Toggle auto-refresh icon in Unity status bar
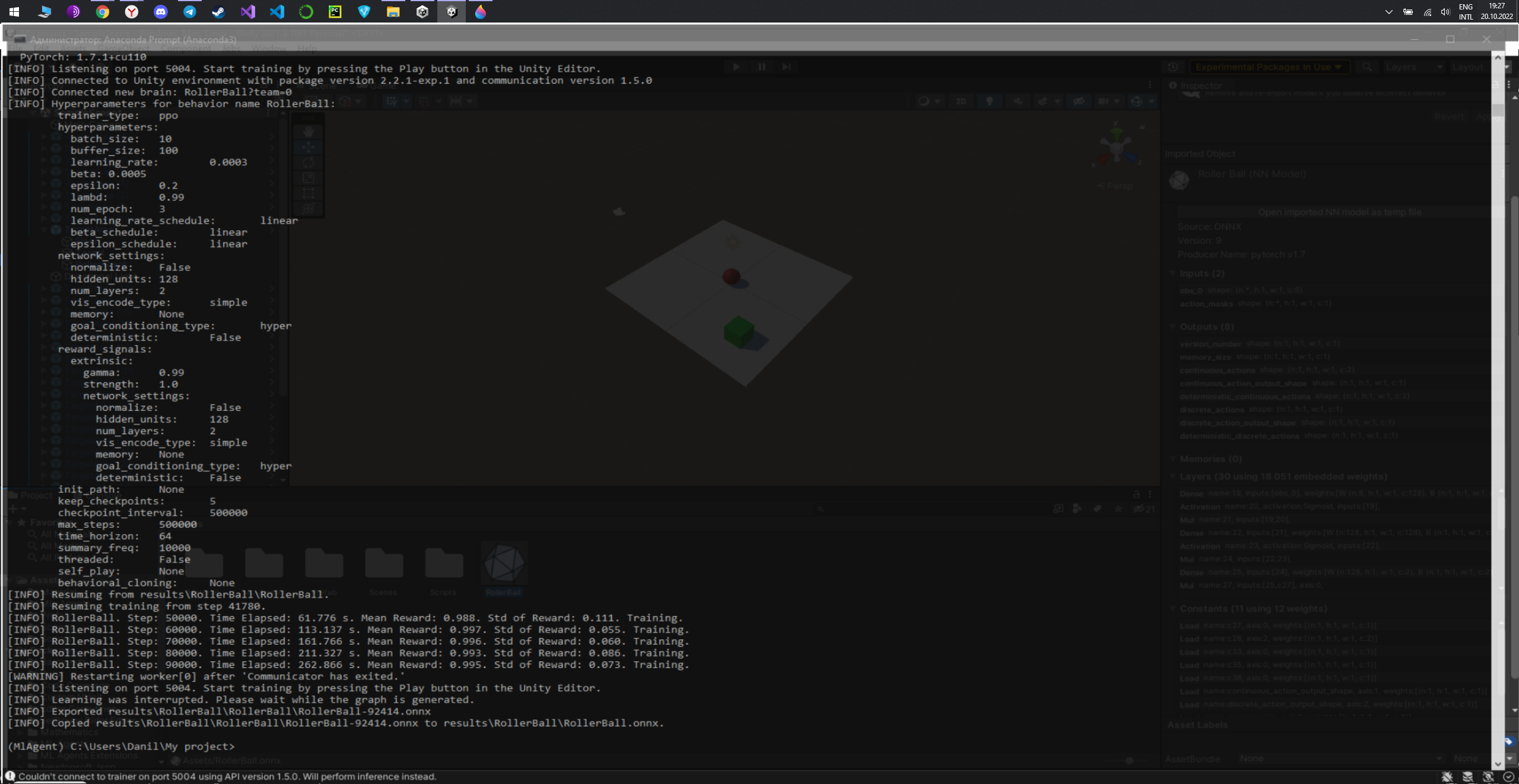 (1488, 776)
